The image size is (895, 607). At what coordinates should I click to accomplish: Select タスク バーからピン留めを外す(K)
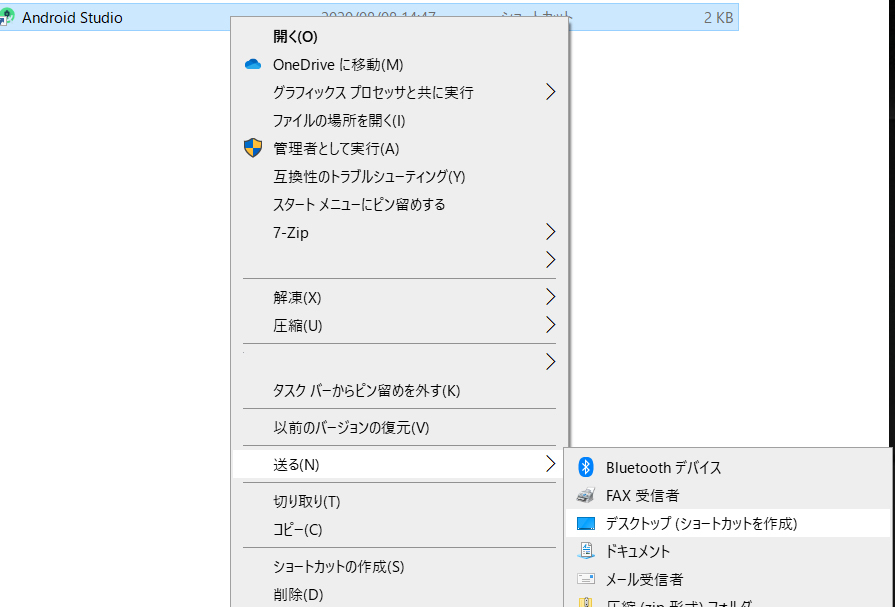coord(366,390)
